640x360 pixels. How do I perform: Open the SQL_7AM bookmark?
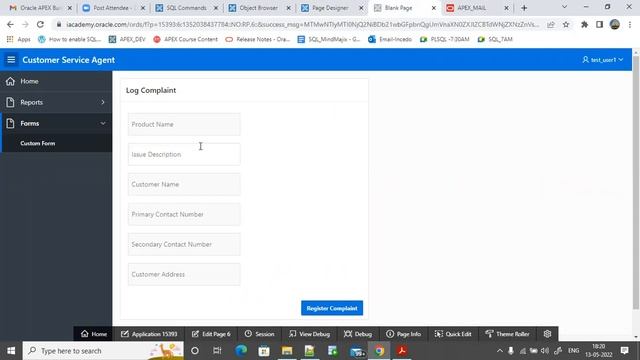pyautogui.click(x=495, y=39)
